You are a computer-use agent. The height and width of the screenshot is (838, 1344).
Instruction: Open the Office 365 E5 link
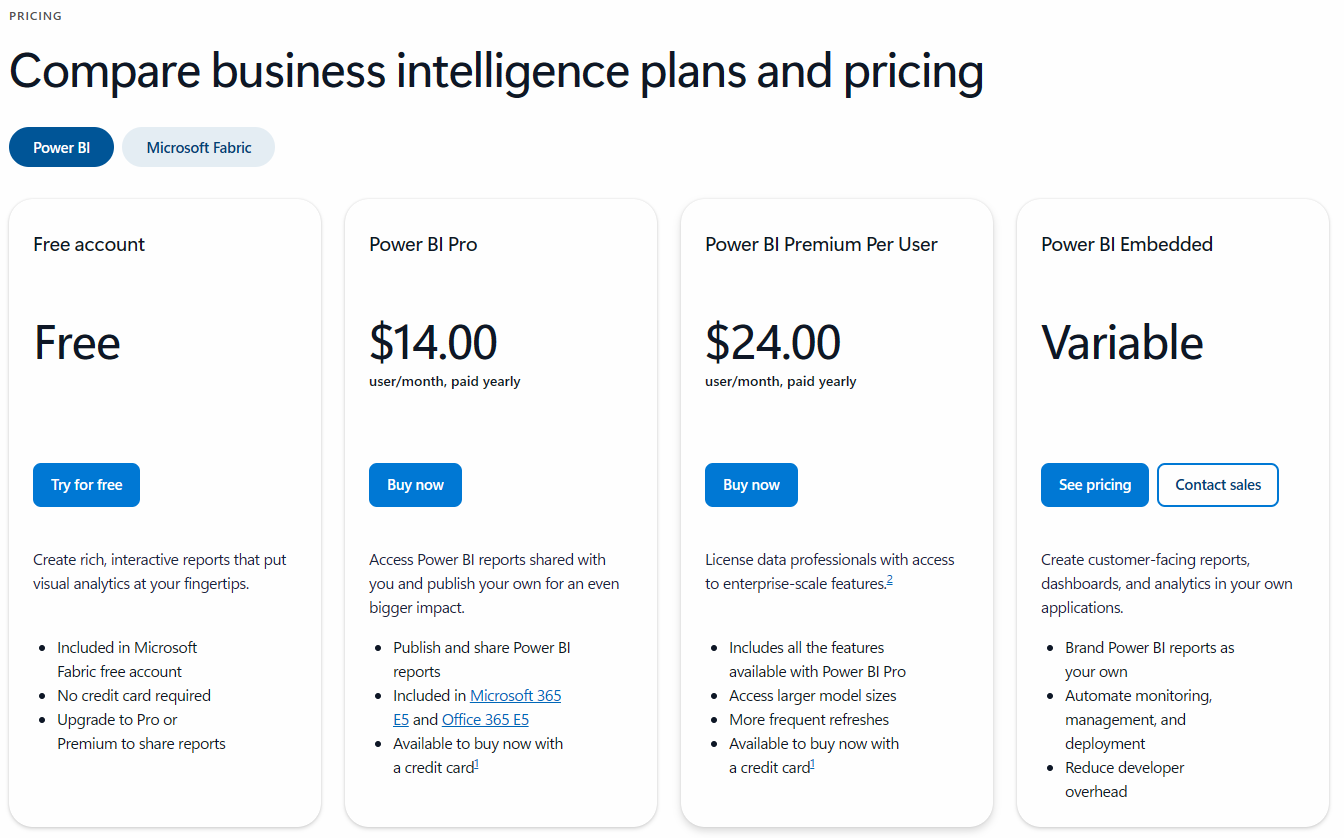point(485,719)
